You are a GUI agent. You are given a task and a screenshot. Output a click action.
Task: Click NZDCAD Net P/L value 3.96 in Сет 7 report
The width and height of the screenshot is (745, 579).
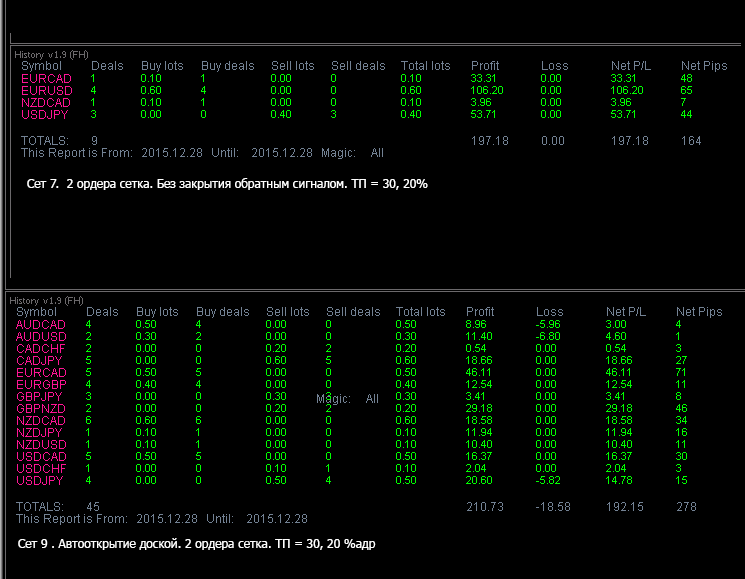pos(621,103)
